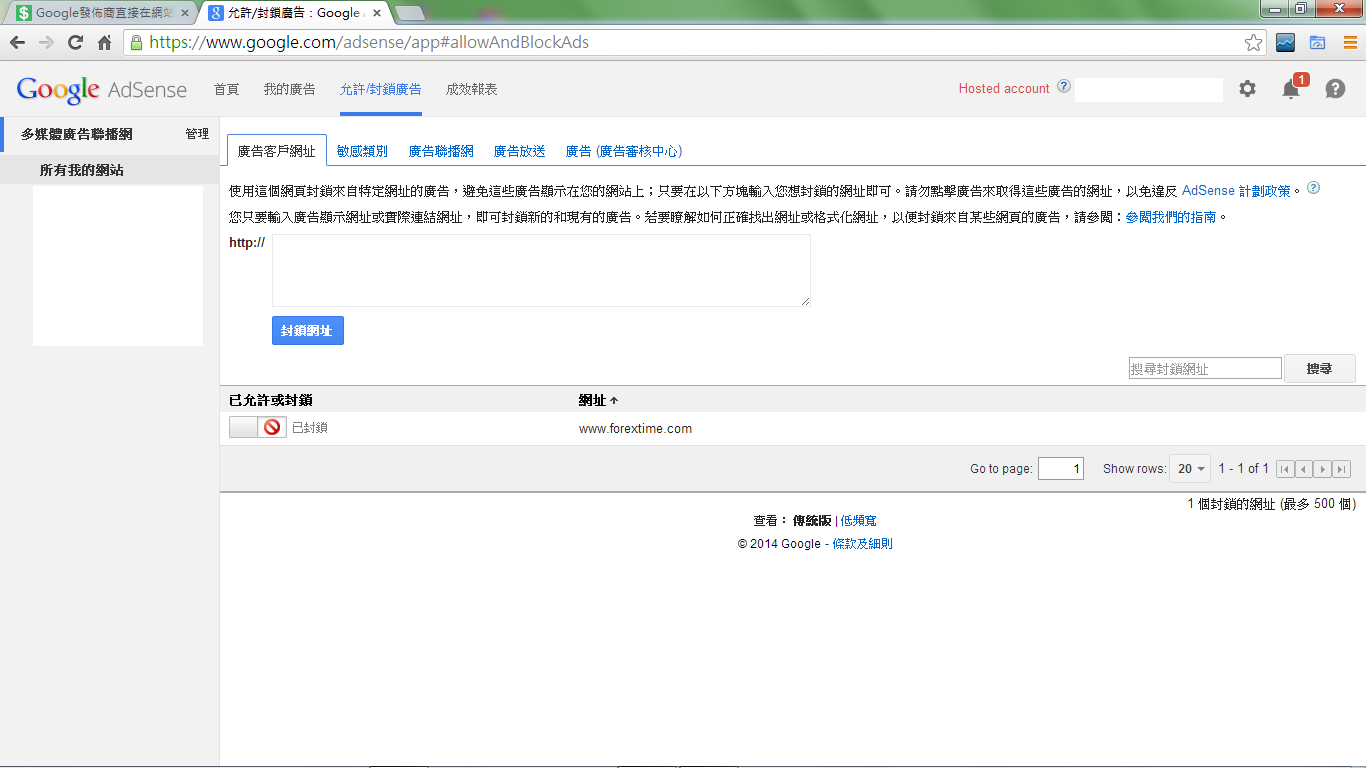Click the 搜尋 button

[1320, 368]
